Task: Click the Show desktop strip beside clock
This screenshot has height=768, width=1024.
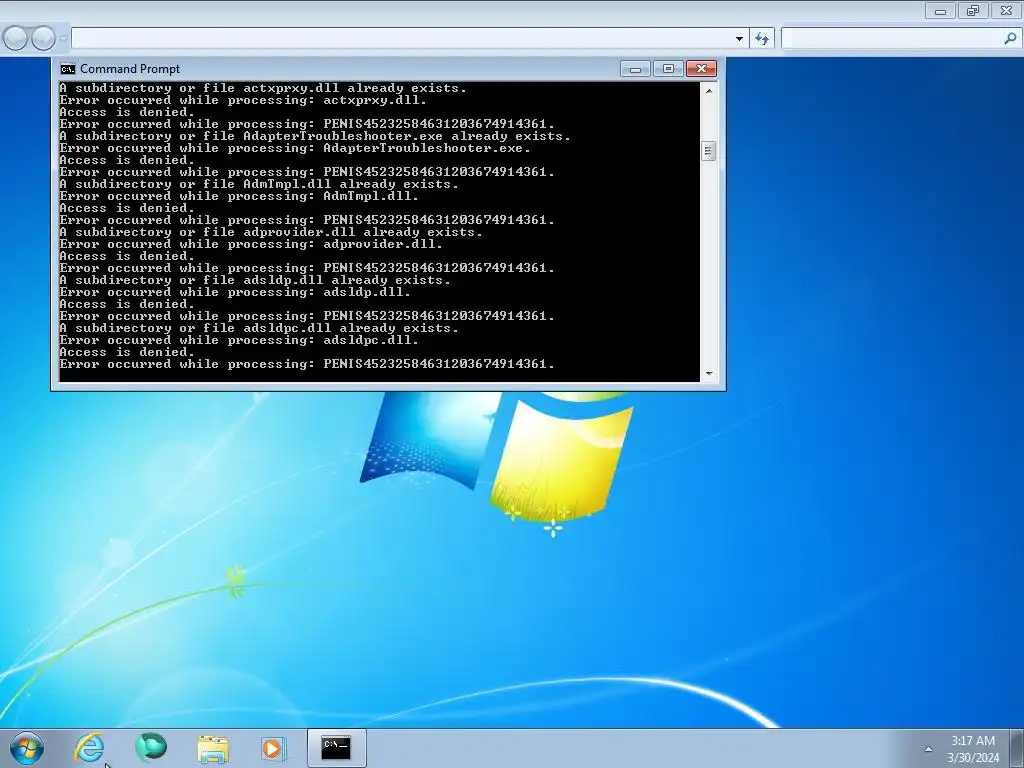Action: [x=1017, y=748]
